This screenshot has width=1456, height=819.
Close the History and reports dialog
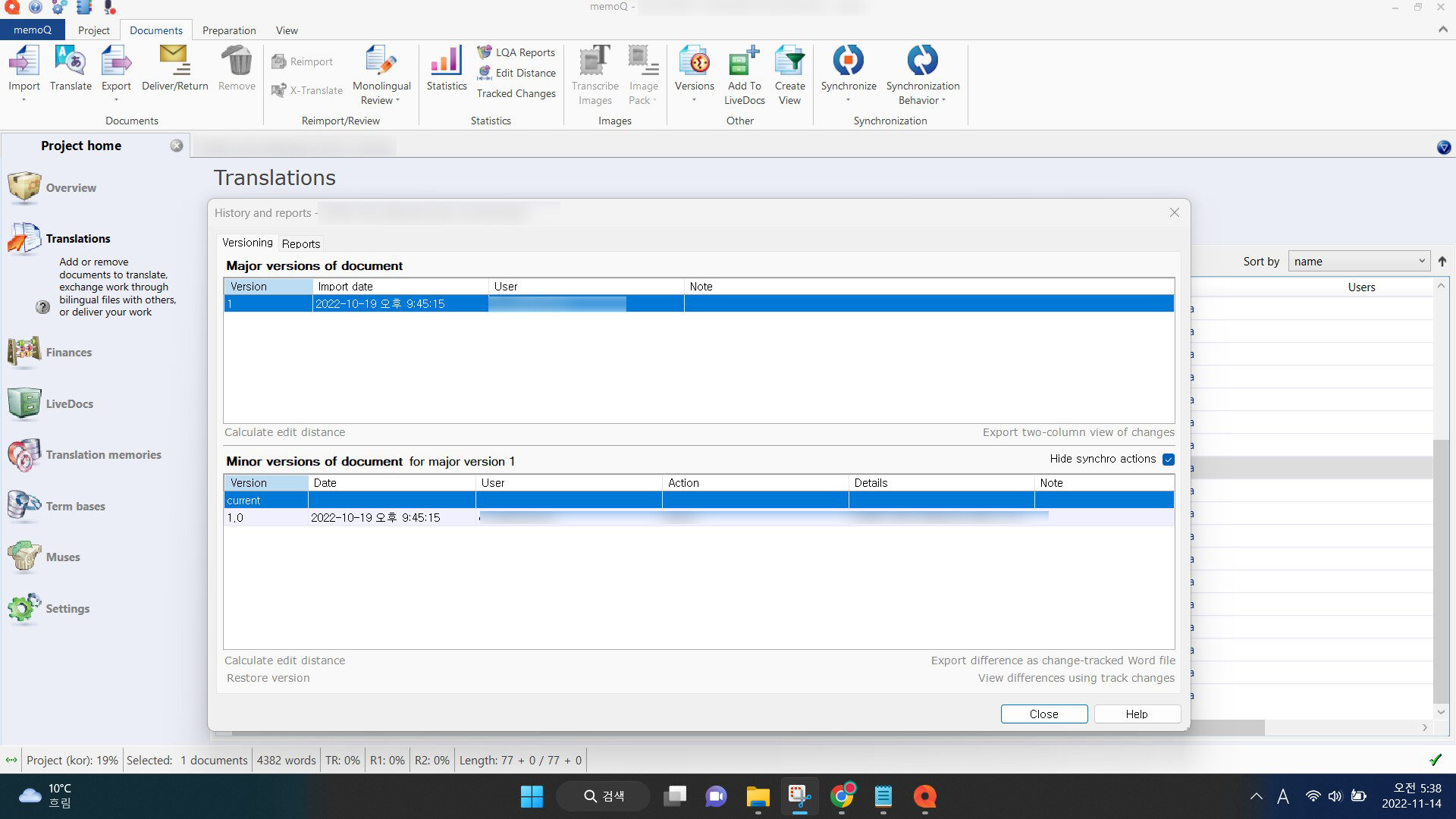click(1175, 213)
